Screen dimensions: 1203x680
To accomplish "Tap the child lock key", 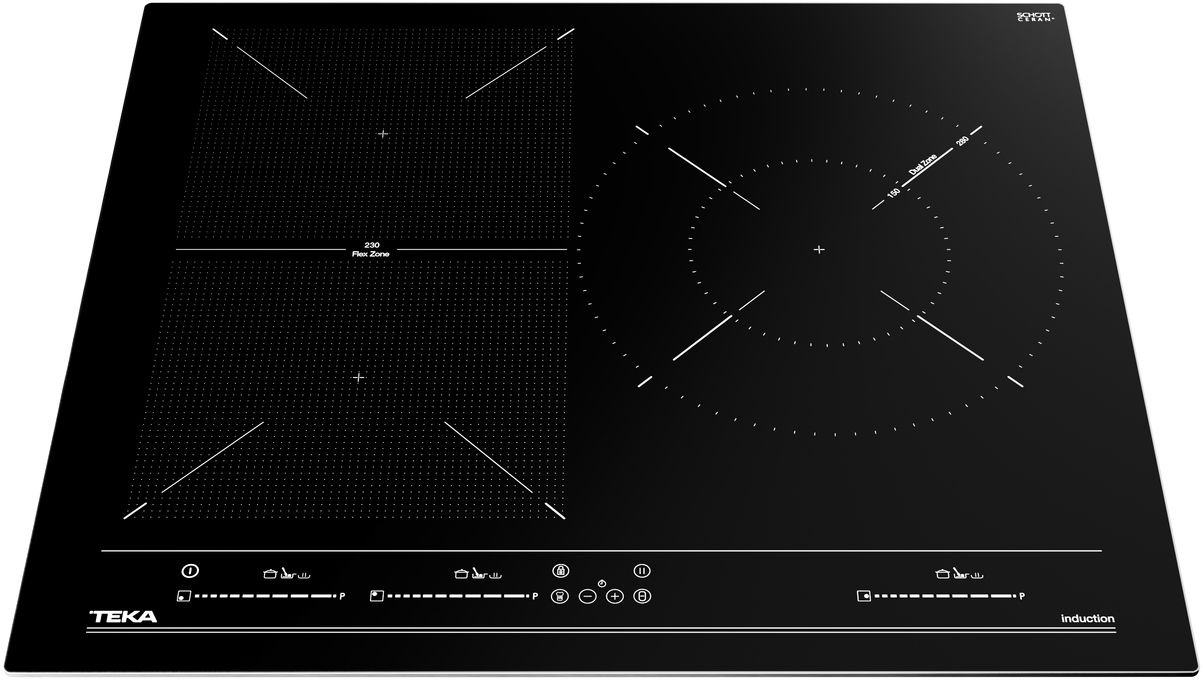I will point(560,571).
